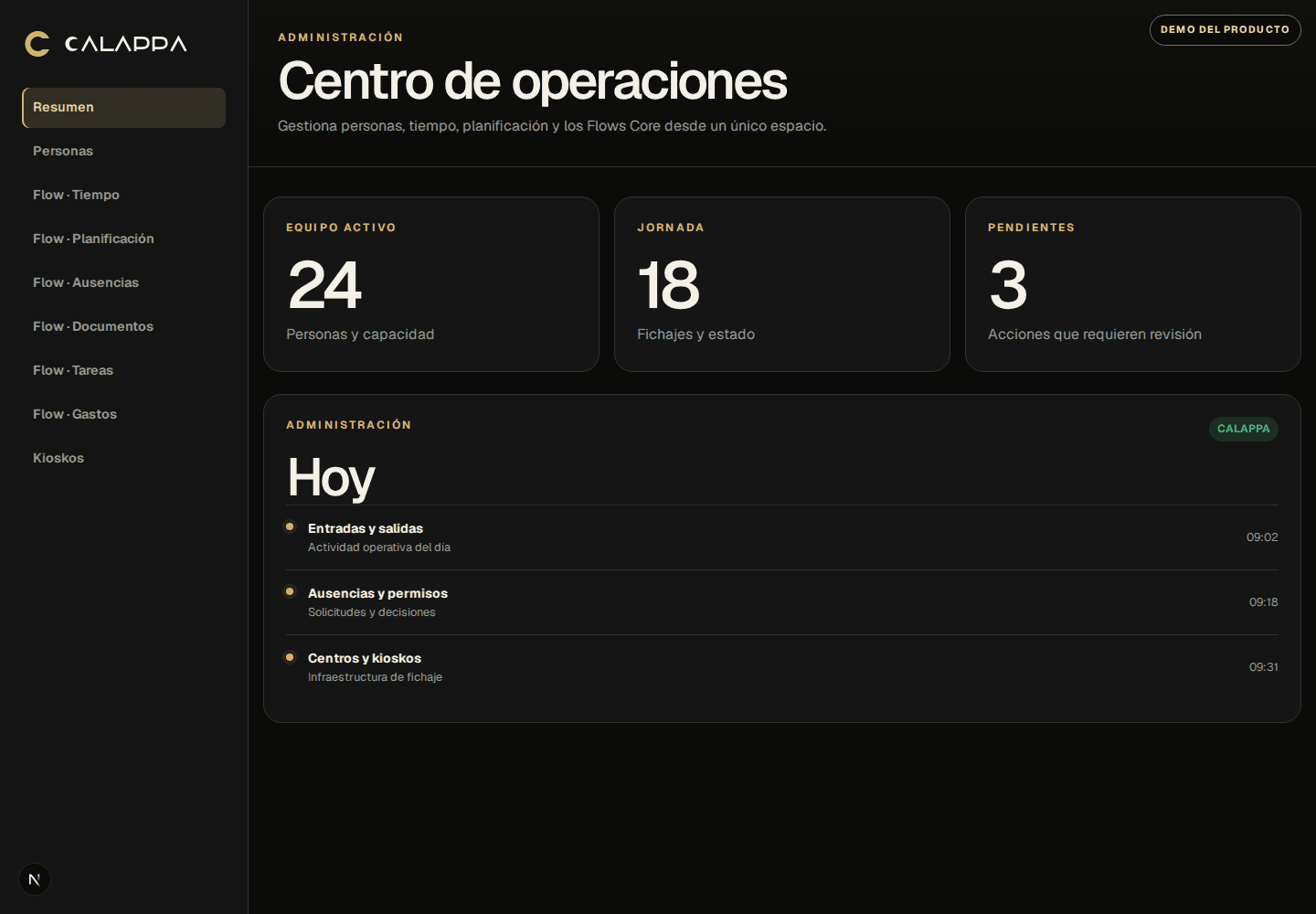Viewport: 1316px width, 914px height.
Task: Click the bullet dot beside Ausencias y permisos
Action: tap(290, 591)
